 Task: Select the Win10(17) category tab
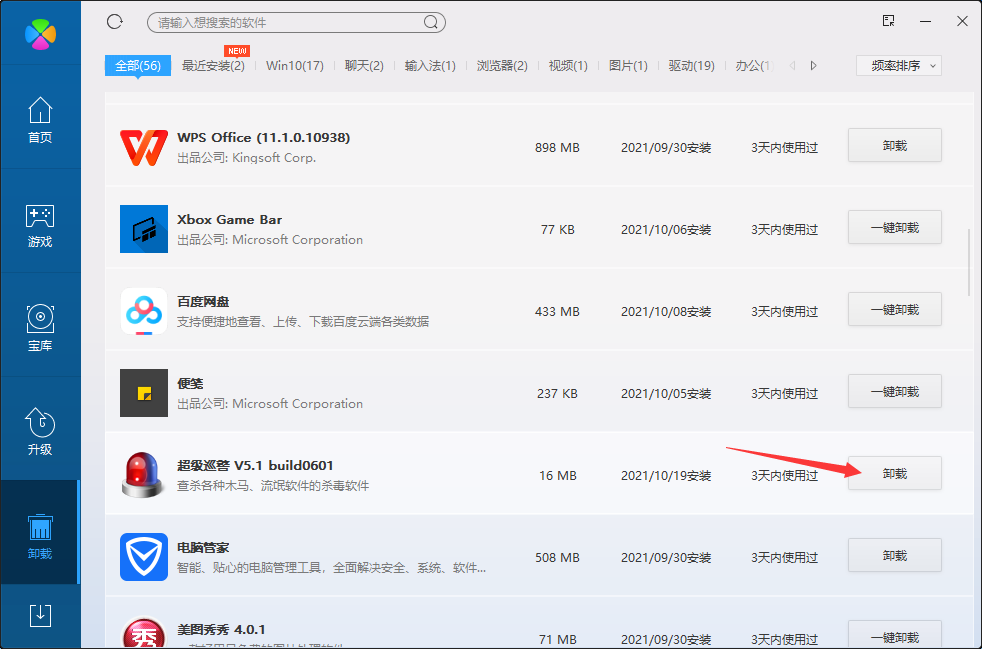(x=294, y=66)
